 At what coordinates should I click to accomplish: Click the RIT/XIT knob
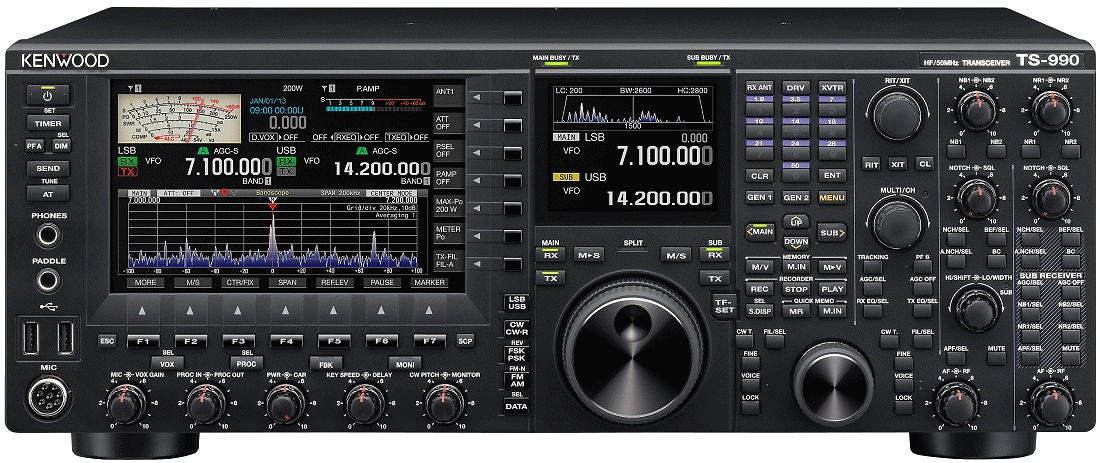[897, 113]
